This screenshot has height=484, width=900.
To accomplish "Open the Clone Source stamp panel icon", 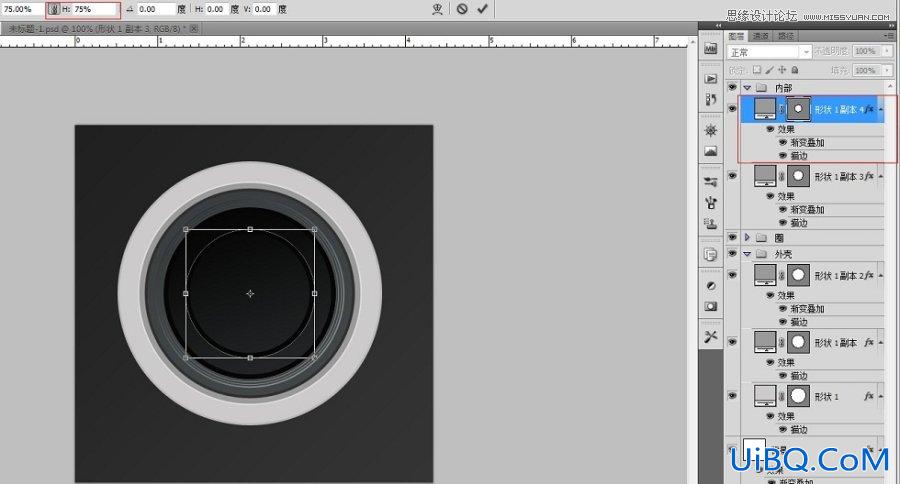I will 711,223.
